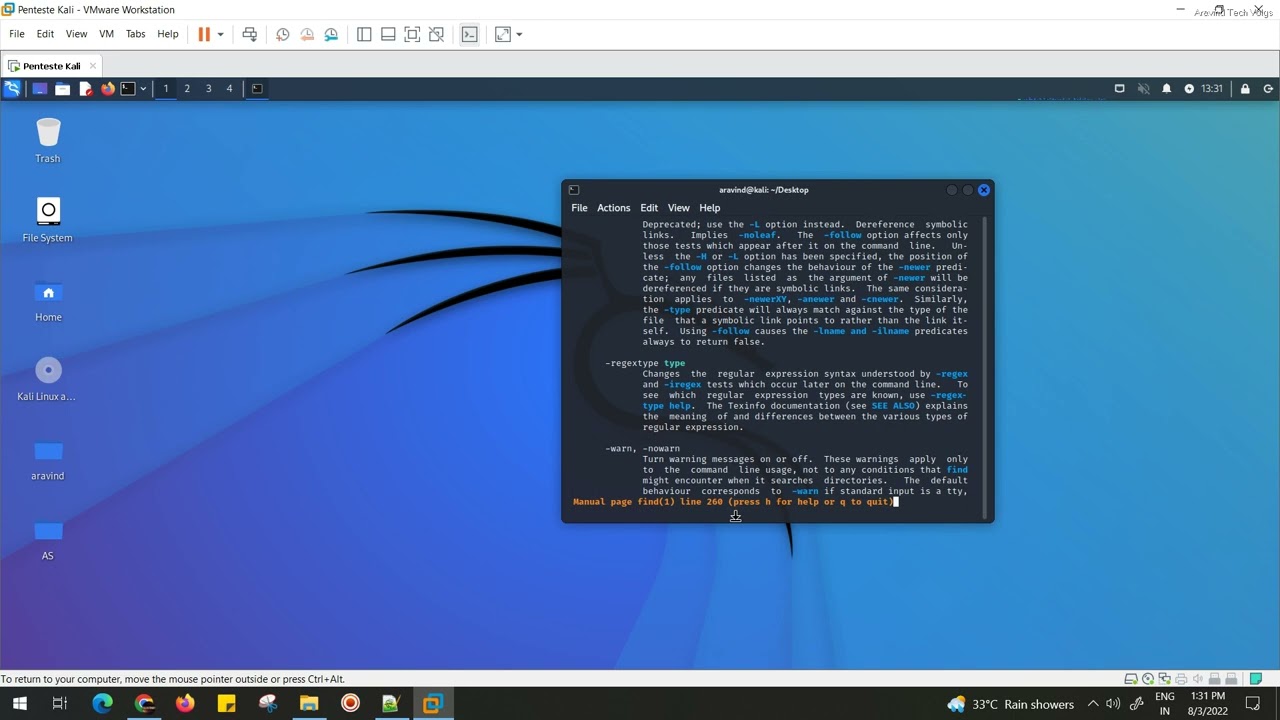
Task: Pause the virtual machine with the orange pause button
Action: 204,34
